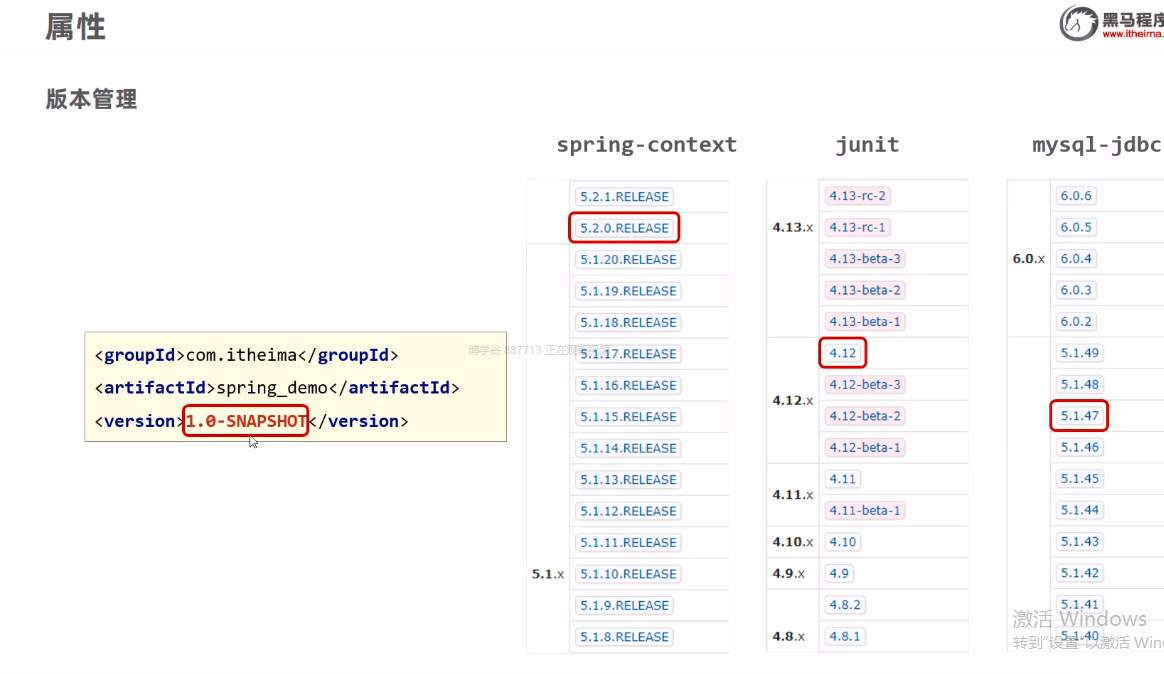Screen dimensions: 1164x674
Task: Click the 属性 slide title
Action: [x=76, y=27]
